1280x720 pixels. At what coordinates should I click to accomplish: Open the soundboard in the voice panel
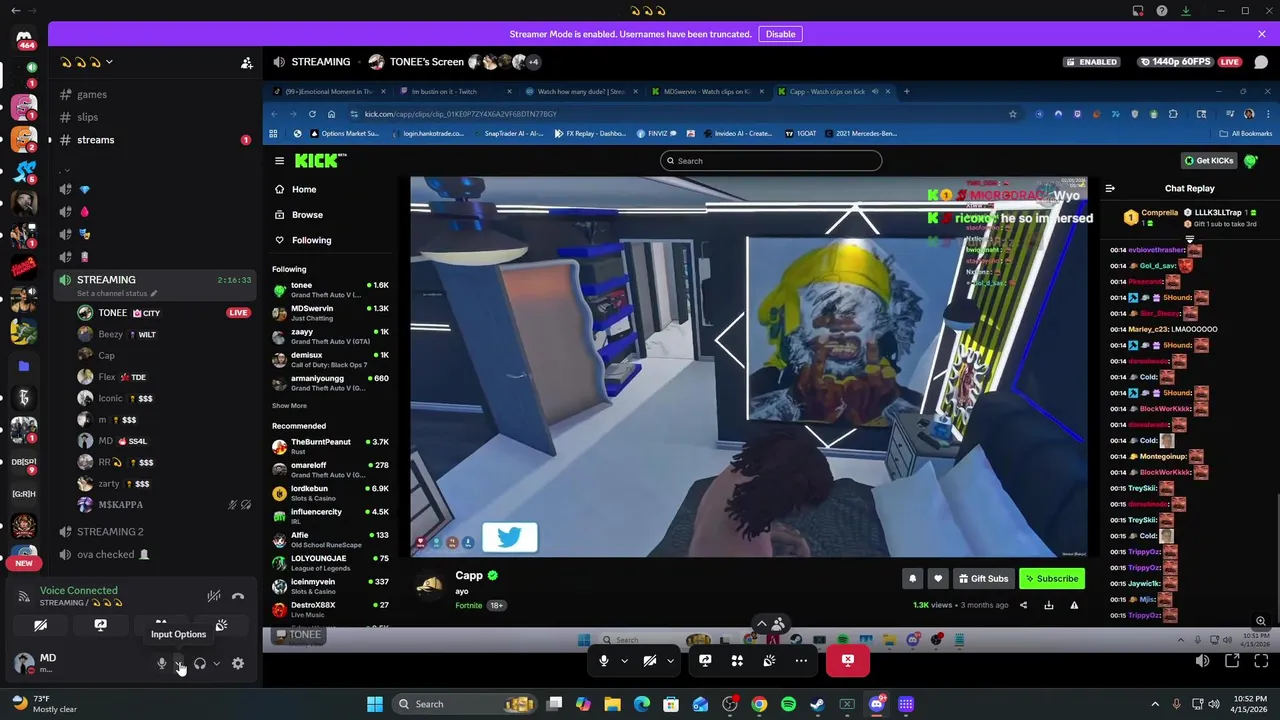pyautogui.click(x=221, y=625)
